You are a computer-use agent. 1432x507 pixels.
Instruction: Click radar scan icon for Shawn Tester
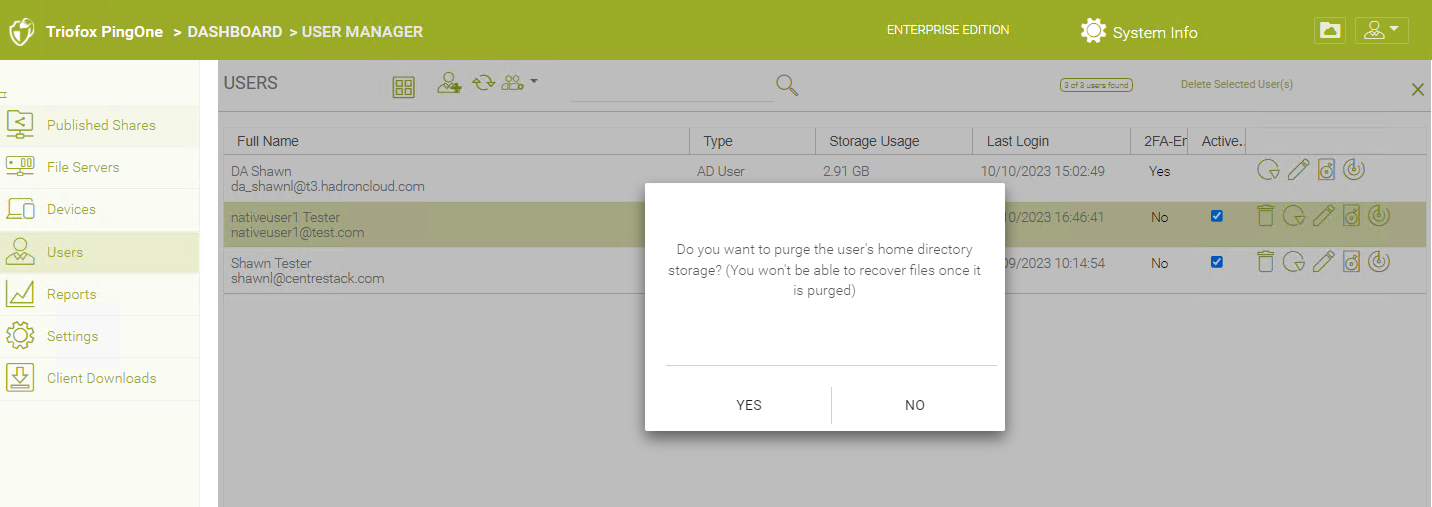click(x=1380, y=261)
